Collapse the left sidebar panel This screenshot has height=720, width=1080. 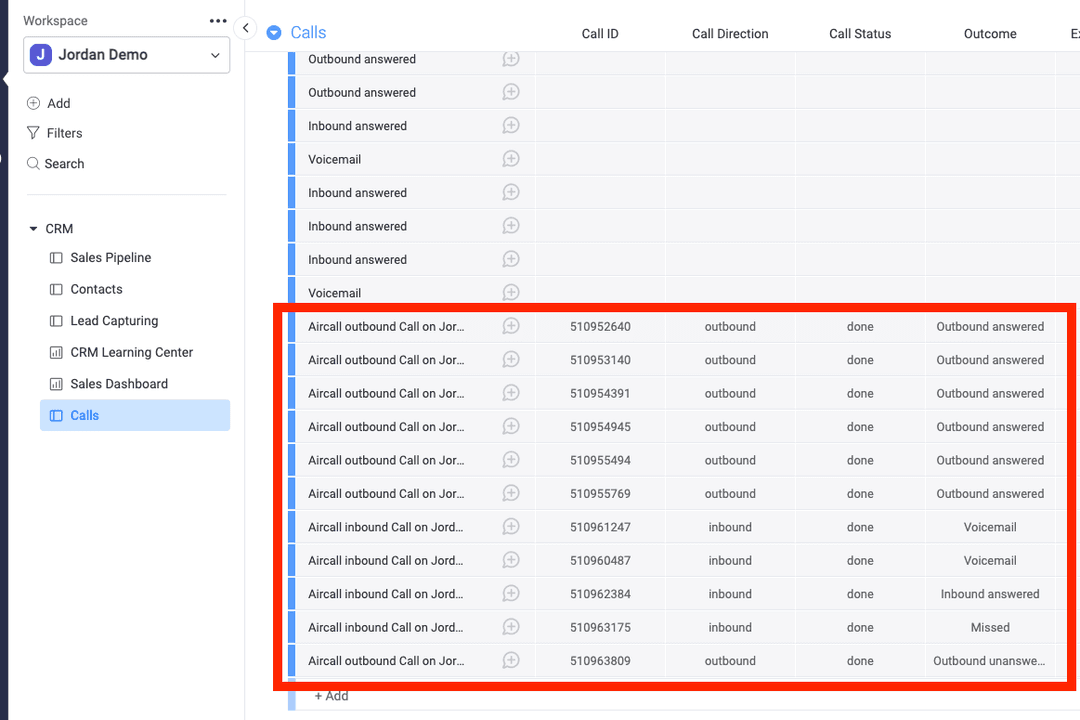pyautogui.click(x=246, y=28)
